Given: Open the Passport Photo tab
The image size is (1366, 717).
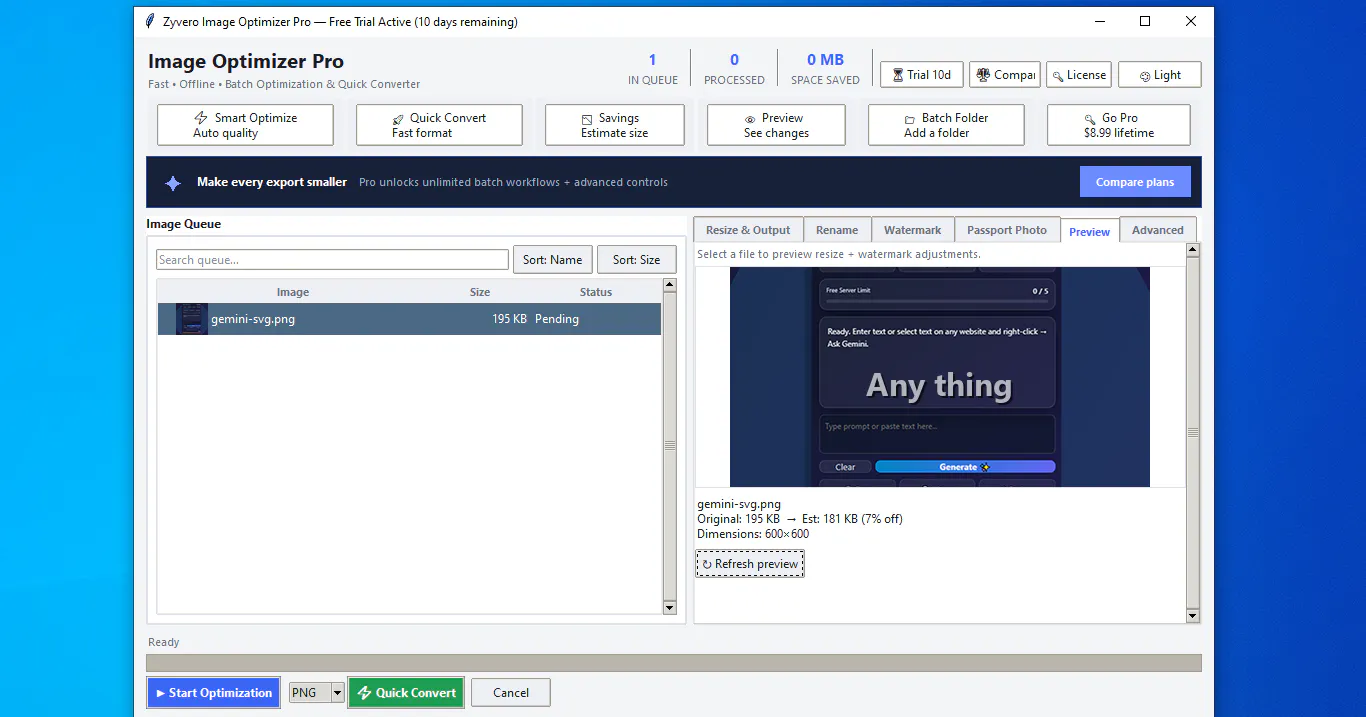Looking at the screenshot, I should (x=1007, y=230).
